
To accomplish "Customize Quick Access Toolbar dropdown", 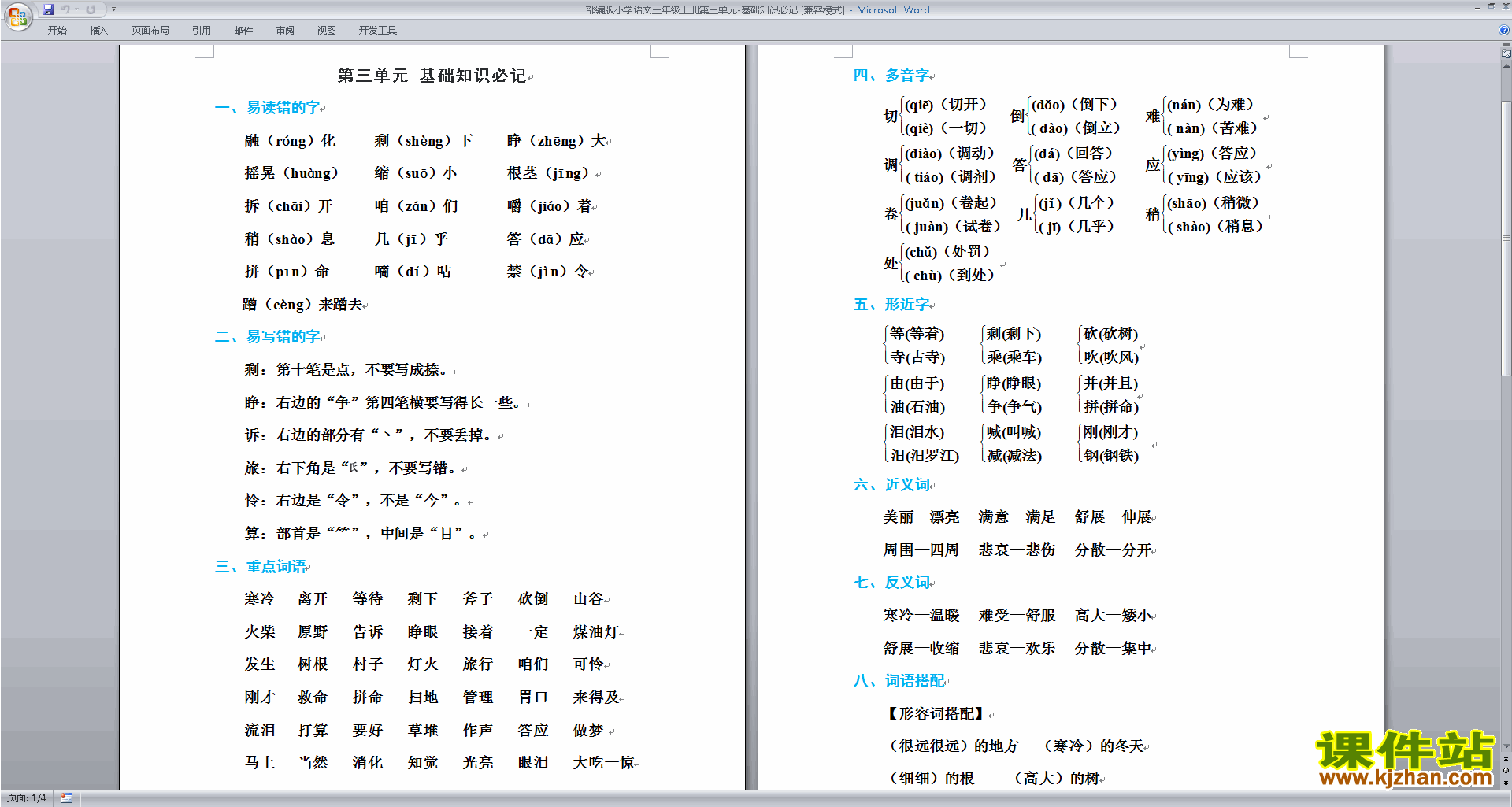I will pyautogui.click(x=113, y=9).
